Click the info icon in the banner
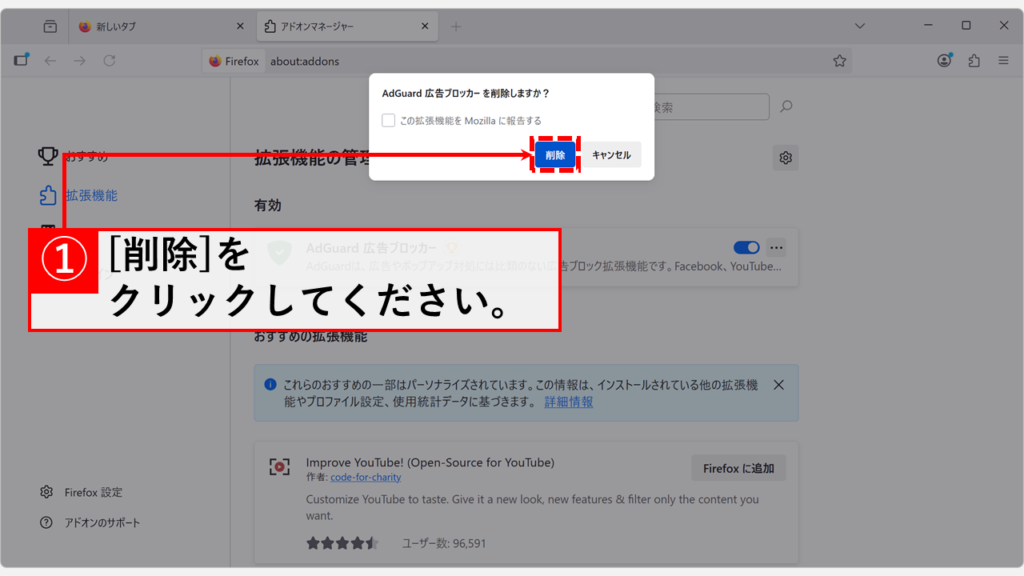1024x576 pixels. (270, 385)
